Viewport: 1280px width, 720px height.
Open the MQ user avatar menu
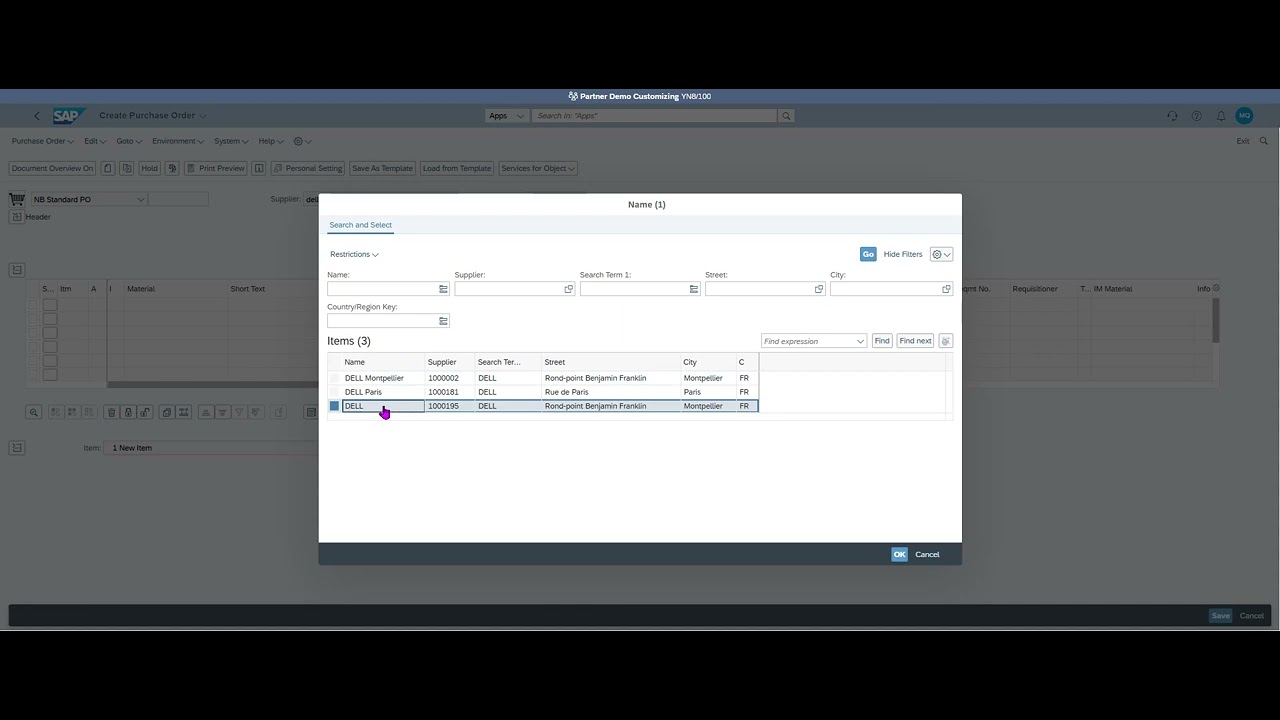[x=1244, y=116]
